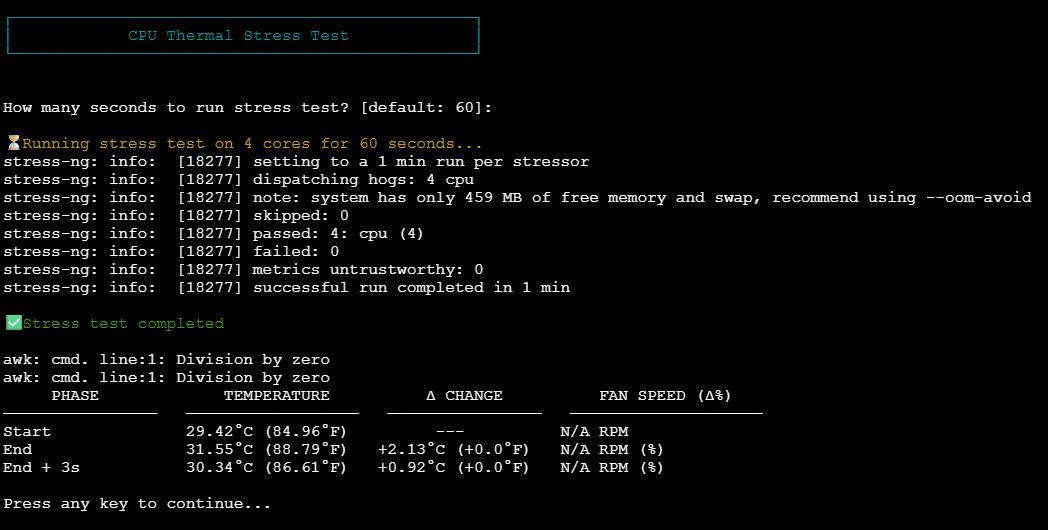1048x530 pixels.
Task: Click the hourglass icon before Running stress test
Action: 13,143
